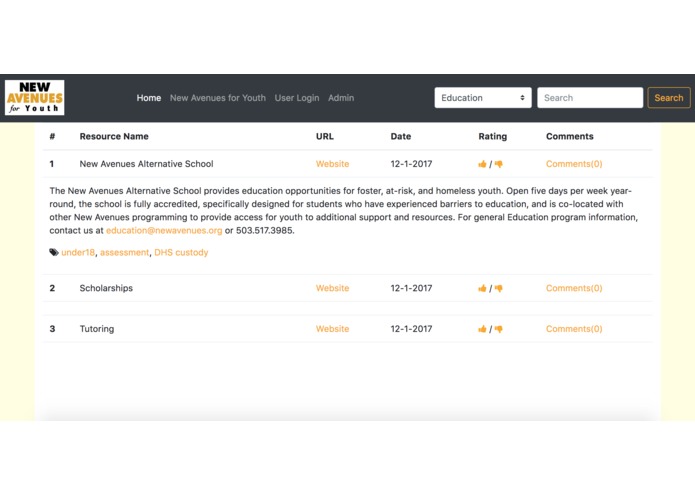Click the 12-1-2017 date in Scholarships row
The height and width of the screenshot is (494, 695).
click(x=411, y=288)
